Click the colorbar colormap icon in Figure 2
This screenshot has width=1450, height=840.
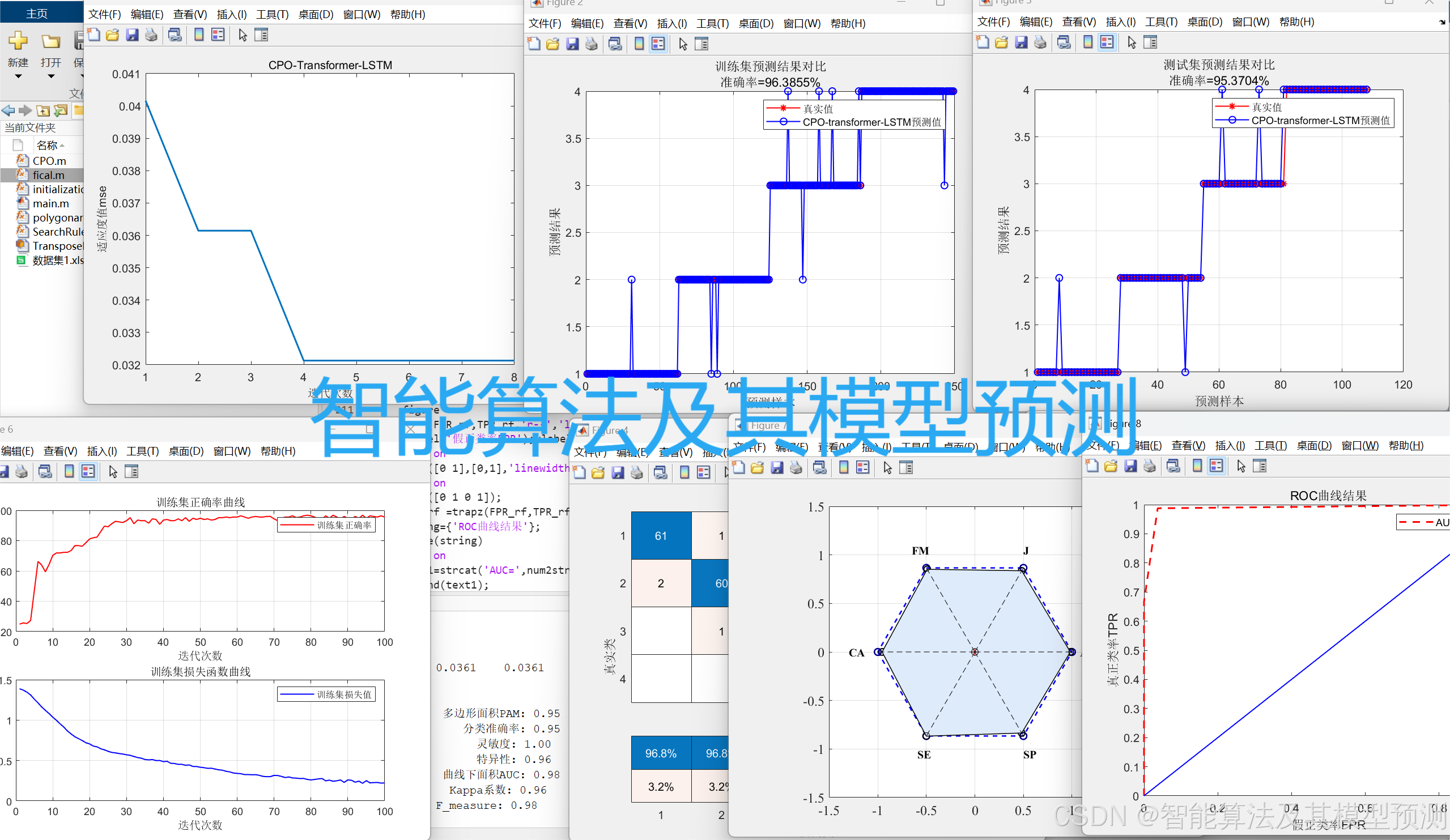639,44
